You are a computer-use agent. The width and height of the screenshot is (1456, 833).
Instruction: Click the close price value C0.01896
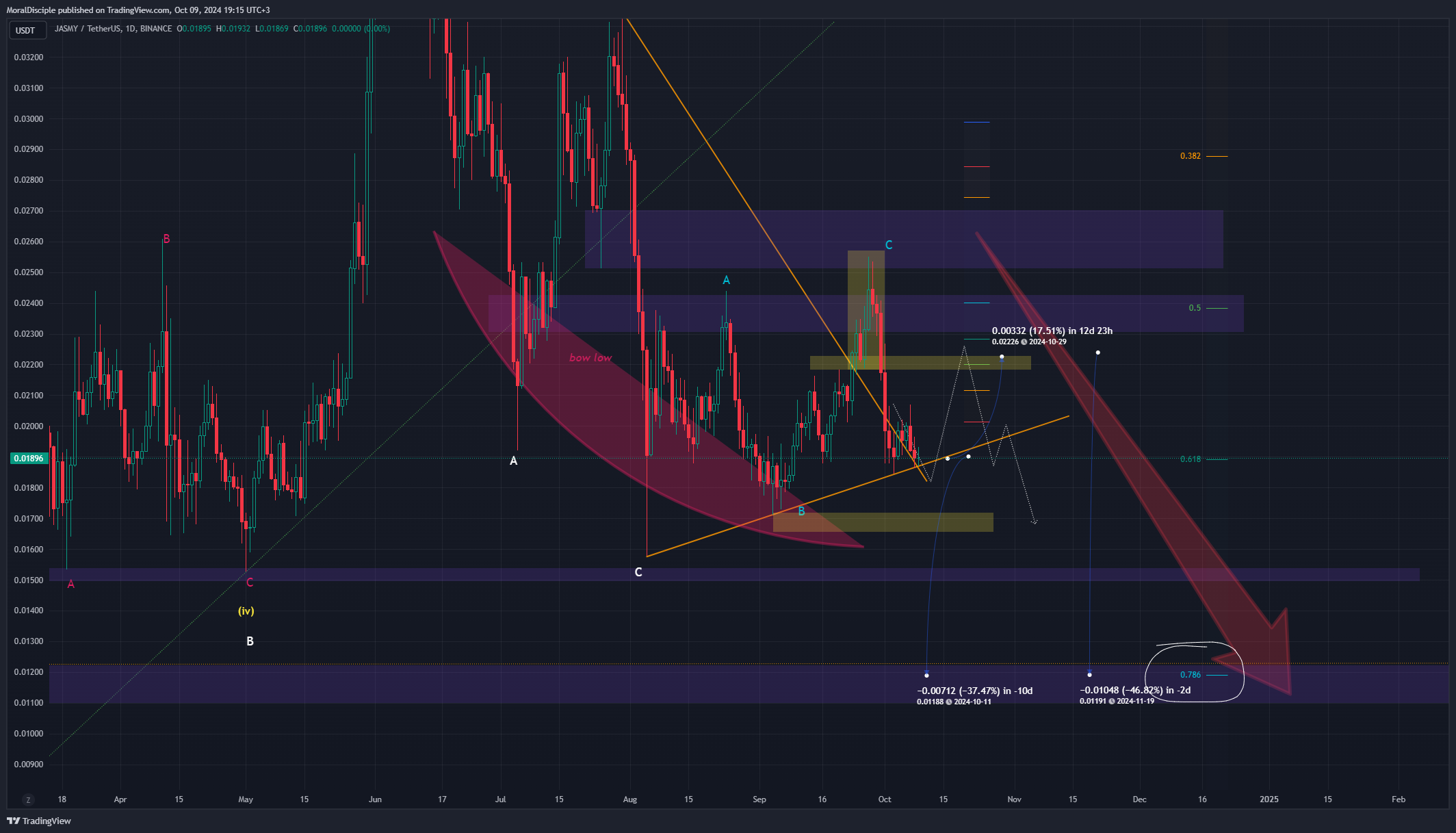pyautogui.click(x=310, y=29)
